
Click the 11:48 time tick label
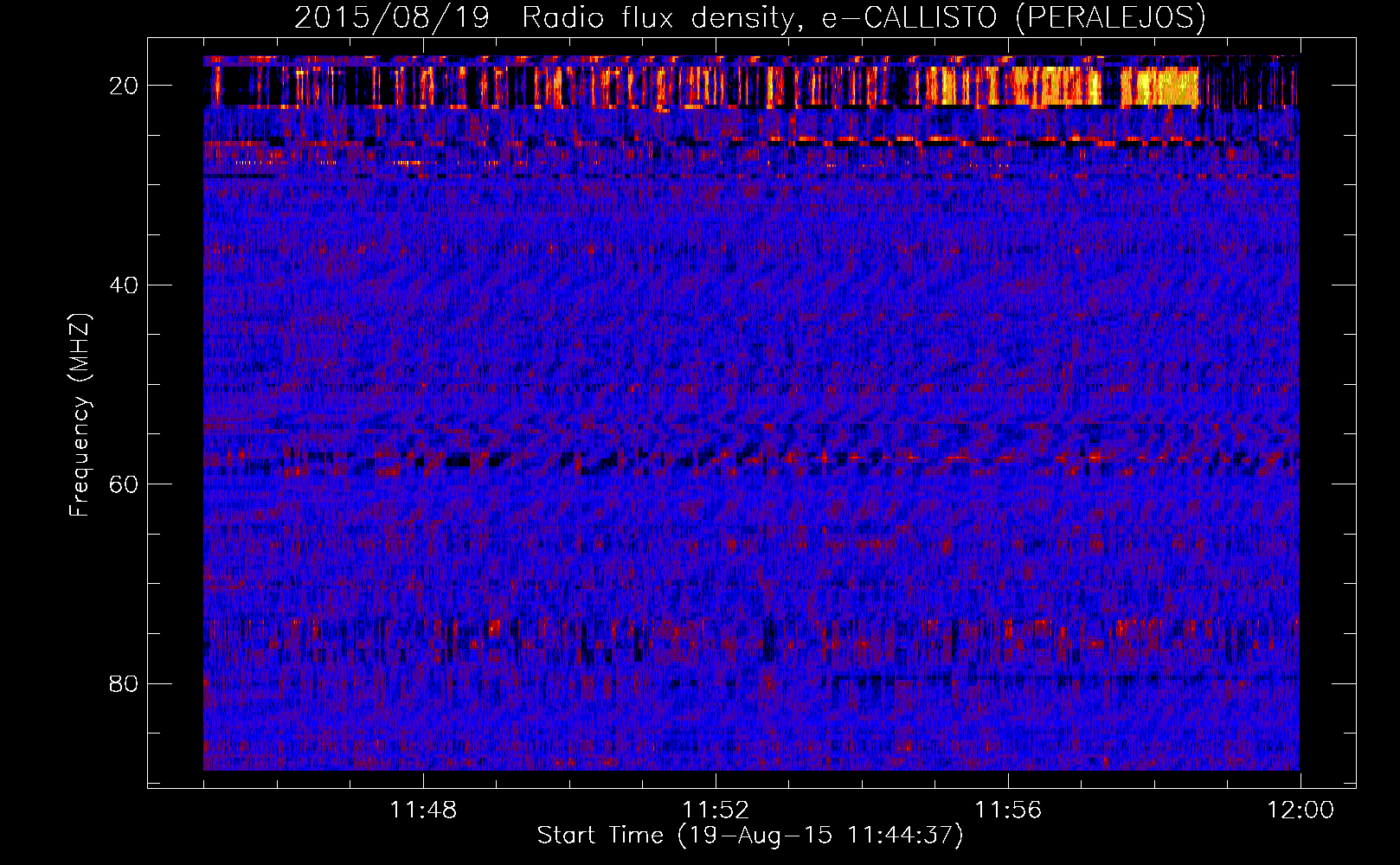423,811
